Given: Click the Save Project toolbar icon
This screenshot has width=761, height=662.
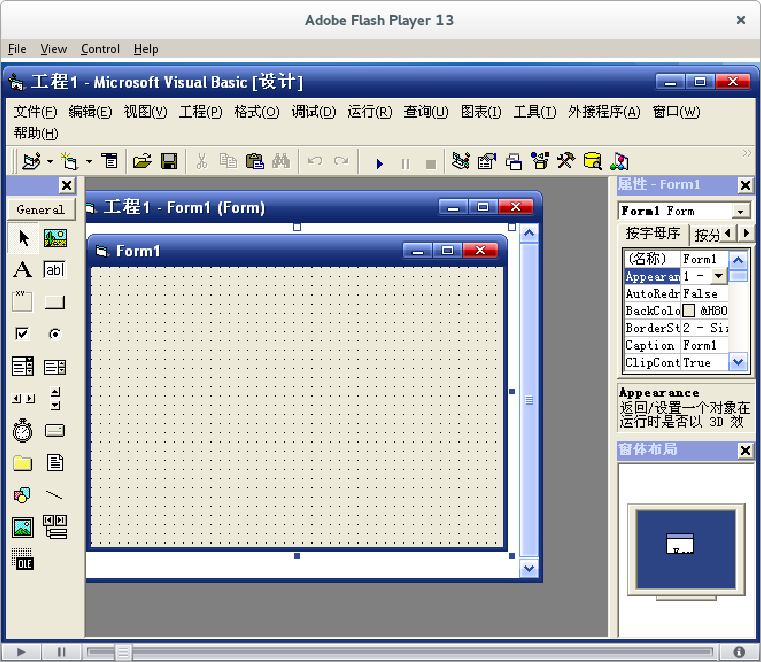Looking at the screenshot, I should tap(169, 161).
